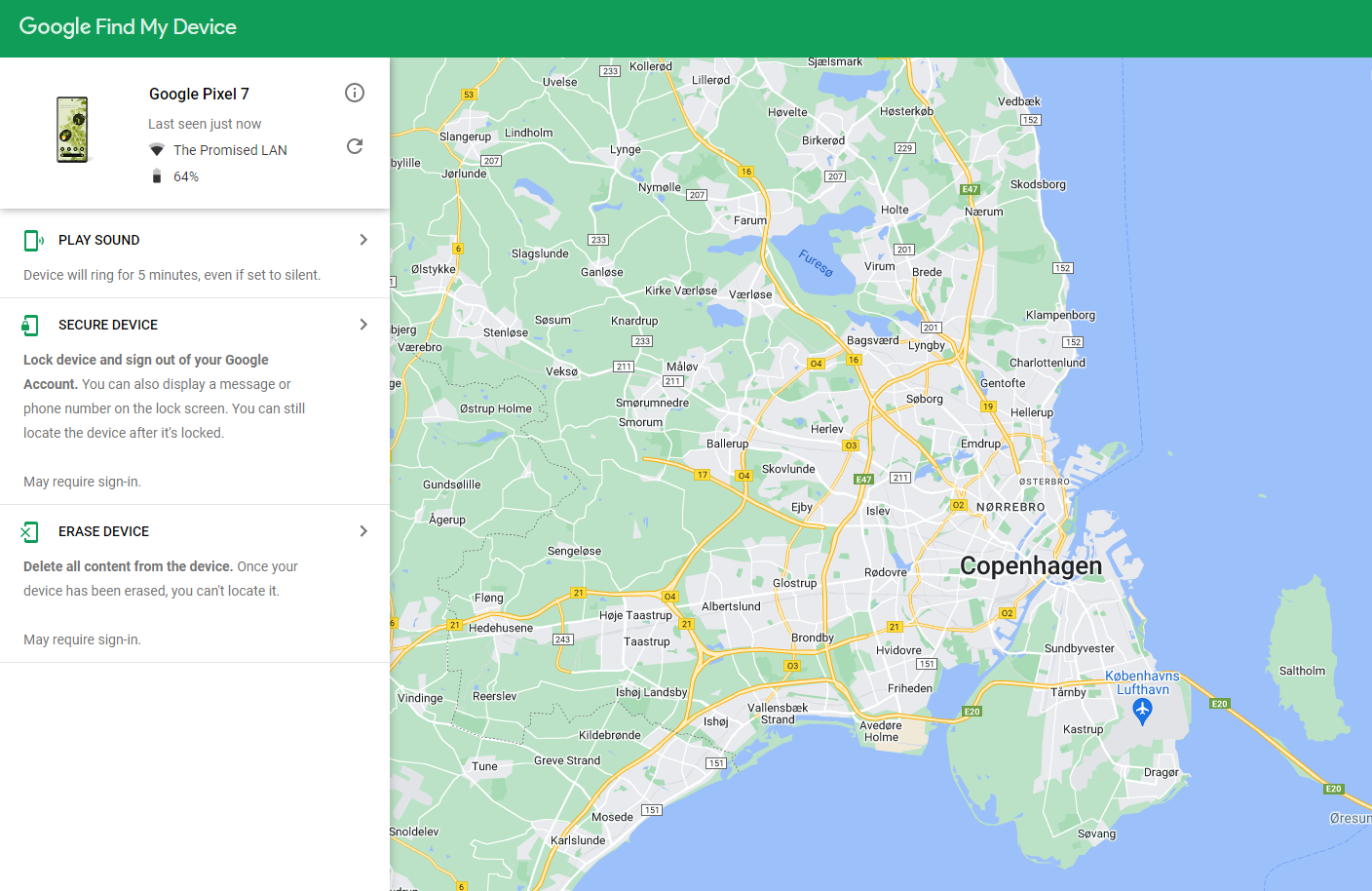Click the battery level icon
The image size is (1372, 891).
(x=157, y=176)
